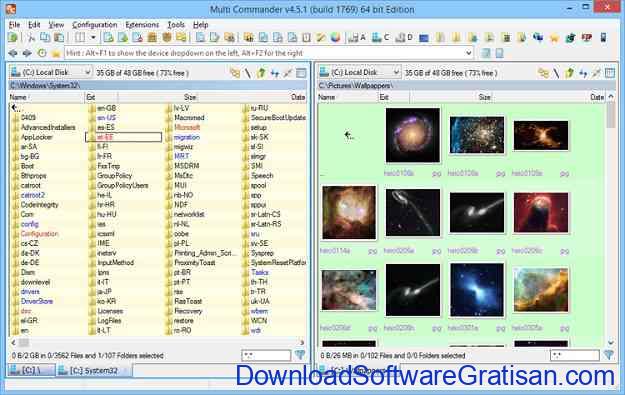This screenshot has width=625, height=395.
Task: Toggle the panel layout split icon
Action: click(80, 38)
